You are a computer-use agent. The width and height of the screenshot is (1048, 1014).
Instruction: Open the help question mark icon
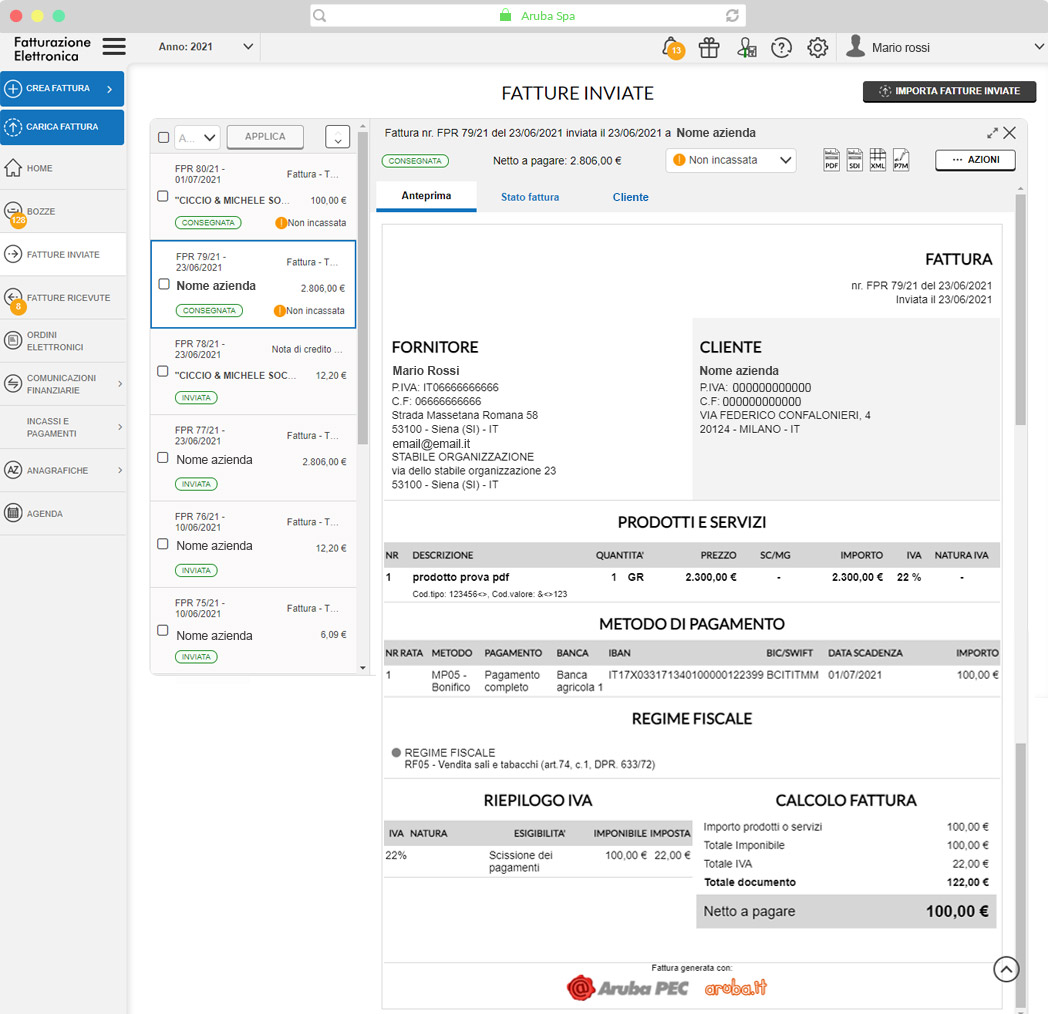[x=781, y=47]
